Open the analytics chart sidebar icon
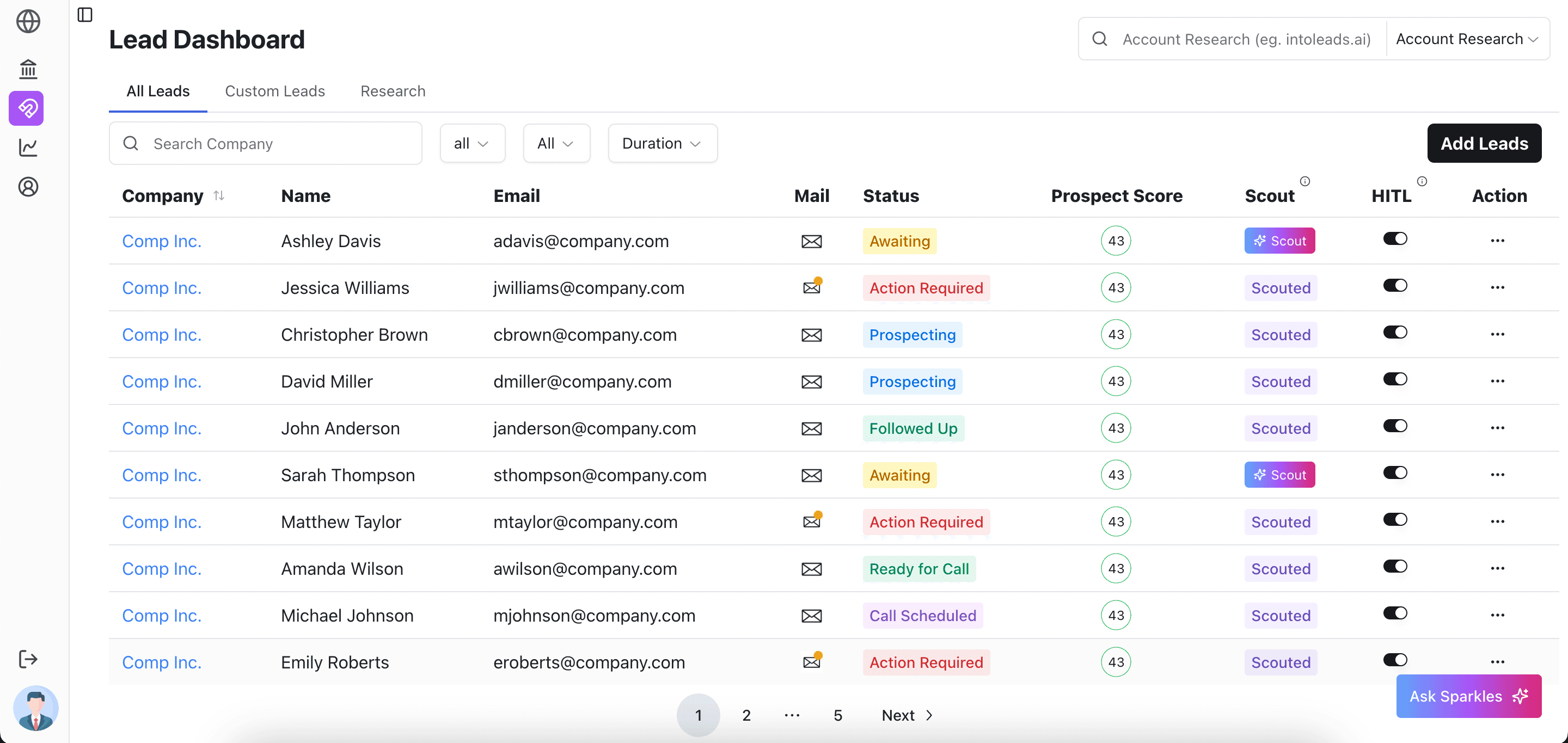The image size is (1568, 743). [28, 148]
